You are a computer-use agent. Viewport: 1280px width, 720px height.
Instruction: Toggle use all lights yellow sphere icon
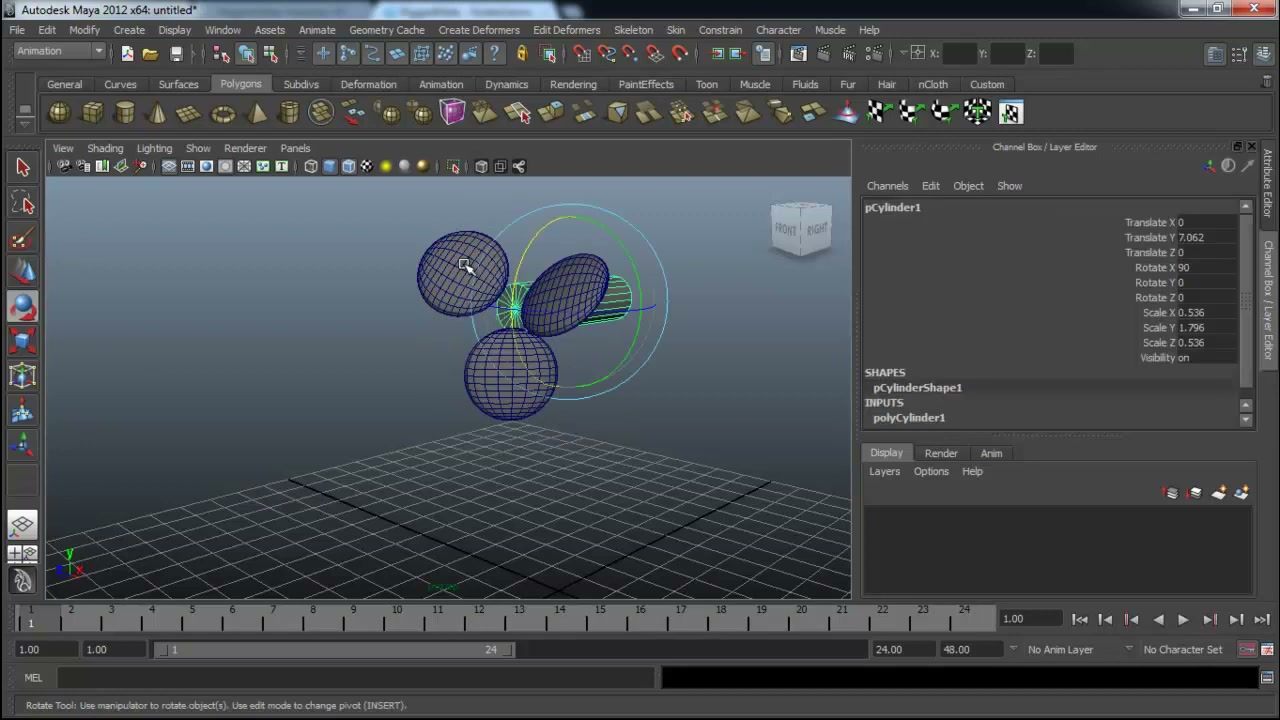click(386, 167)
